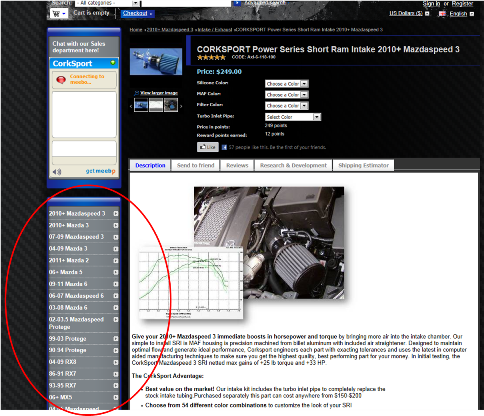Click the Sign in link
This screenshot has width=484, height=416.
[x=431, y=4]
